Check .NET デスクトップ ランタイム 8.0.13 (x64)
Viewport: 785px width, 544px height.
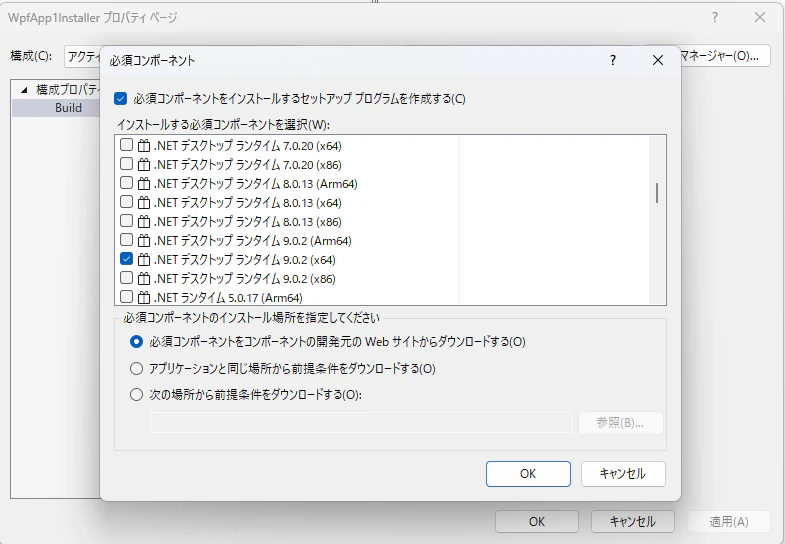pyautogui.click(x=127, y=202)
